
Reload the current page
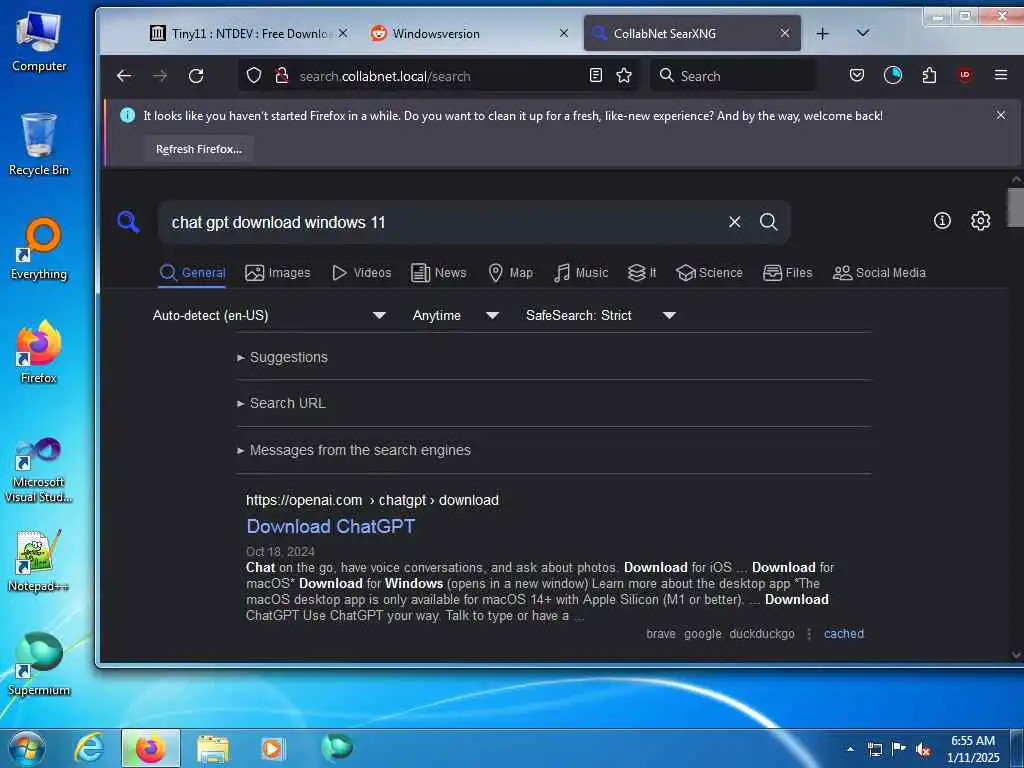(196, 76)
